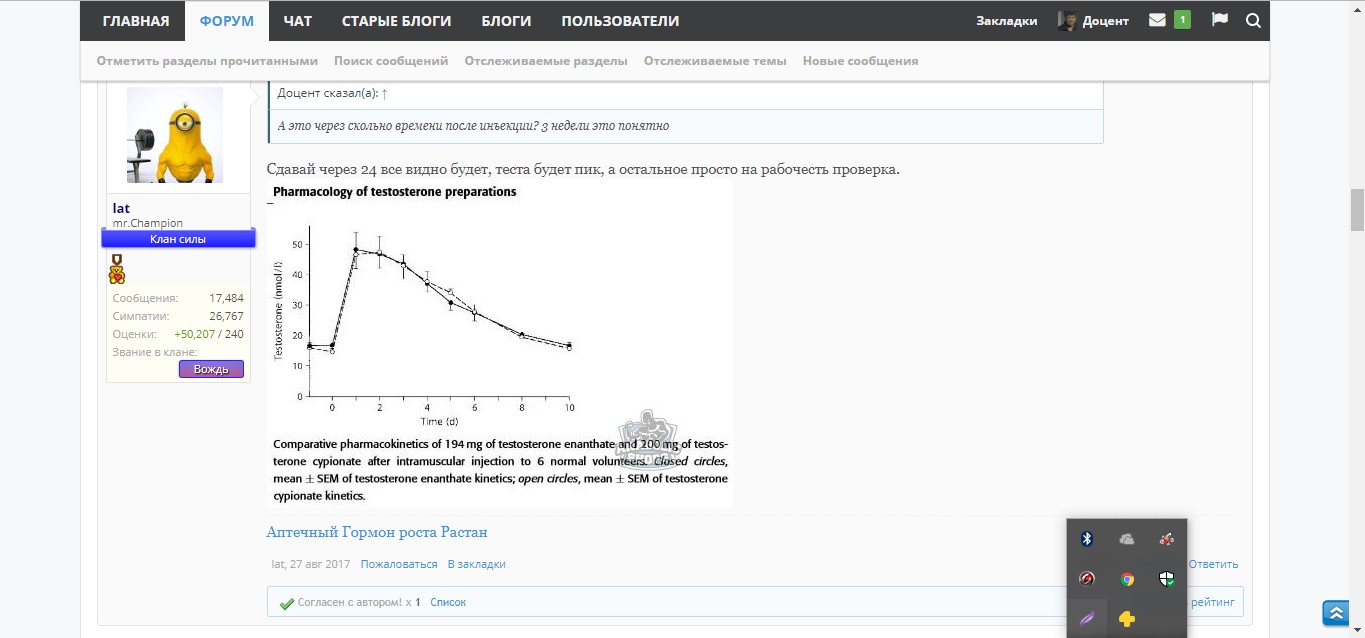Click the Bluetooth tray icon

point(1087,539)
